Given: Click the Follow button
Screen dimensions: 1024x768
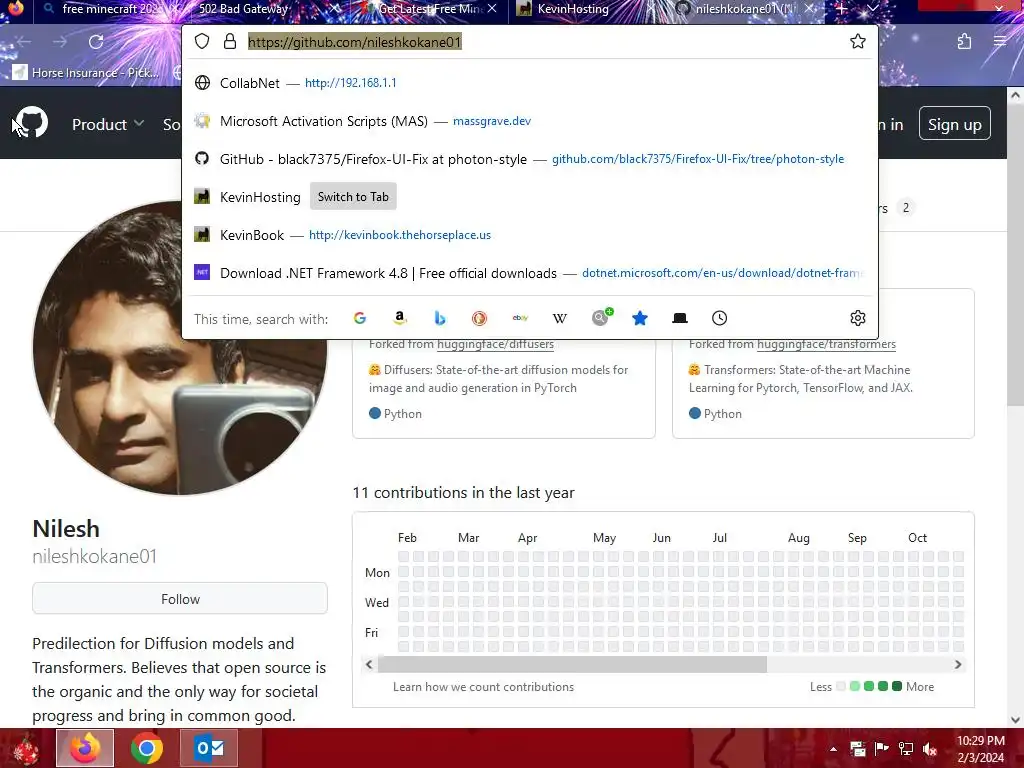Looking at the screenshot, I should pyautogui.click(x=180, y=599).
